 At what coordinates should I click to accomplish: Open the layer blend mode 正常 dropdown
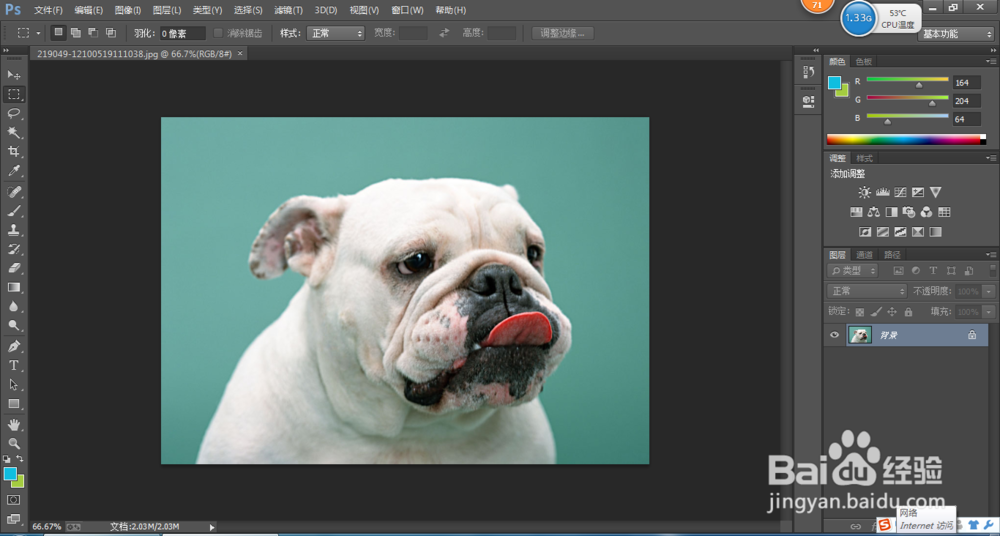coord(867,291)
